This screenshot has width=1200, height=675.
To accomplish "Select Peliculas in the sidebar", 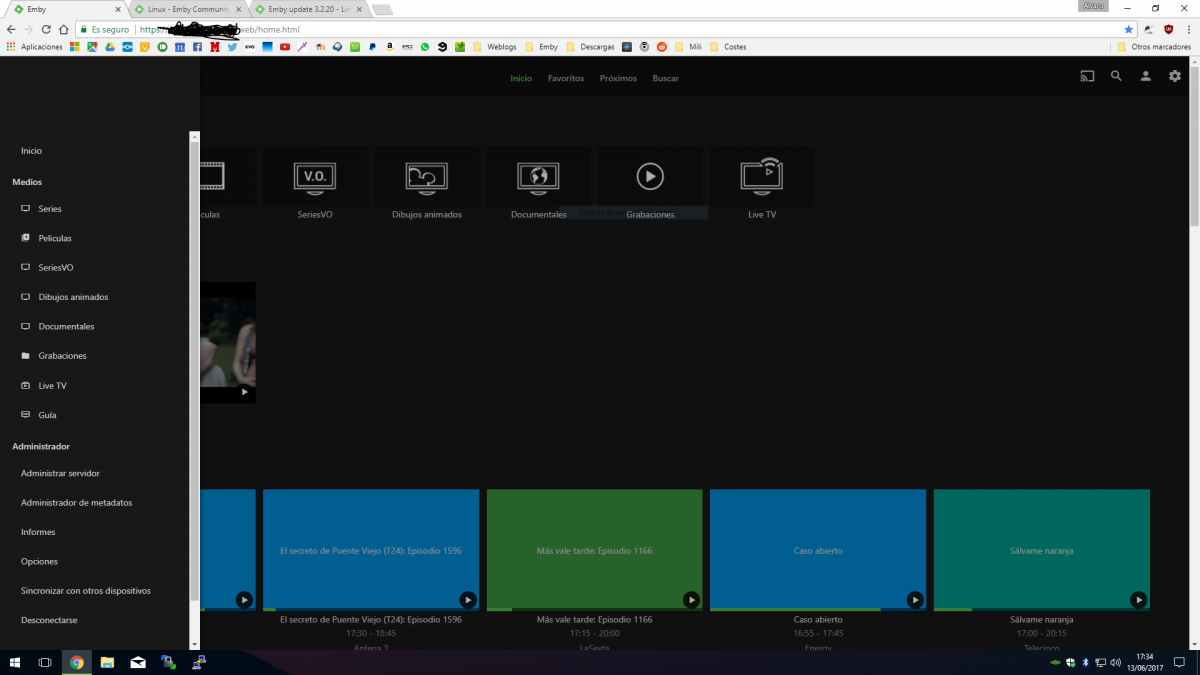I will click(x=55, y=238).
